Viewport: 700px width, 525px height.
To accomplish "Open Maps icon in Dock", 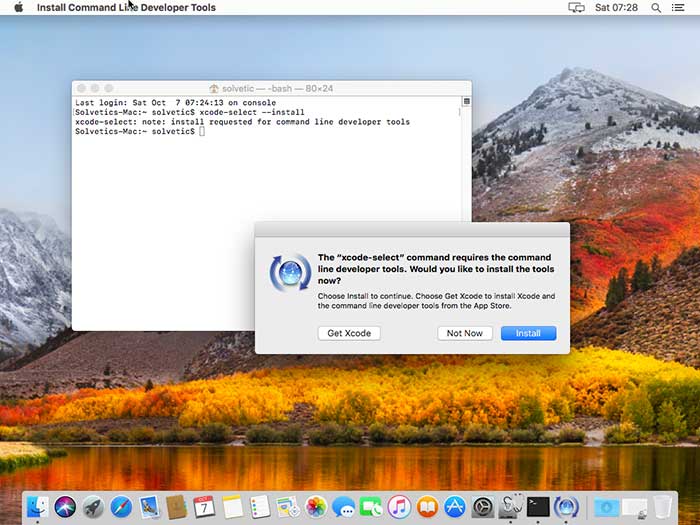I will coord(288,507).
